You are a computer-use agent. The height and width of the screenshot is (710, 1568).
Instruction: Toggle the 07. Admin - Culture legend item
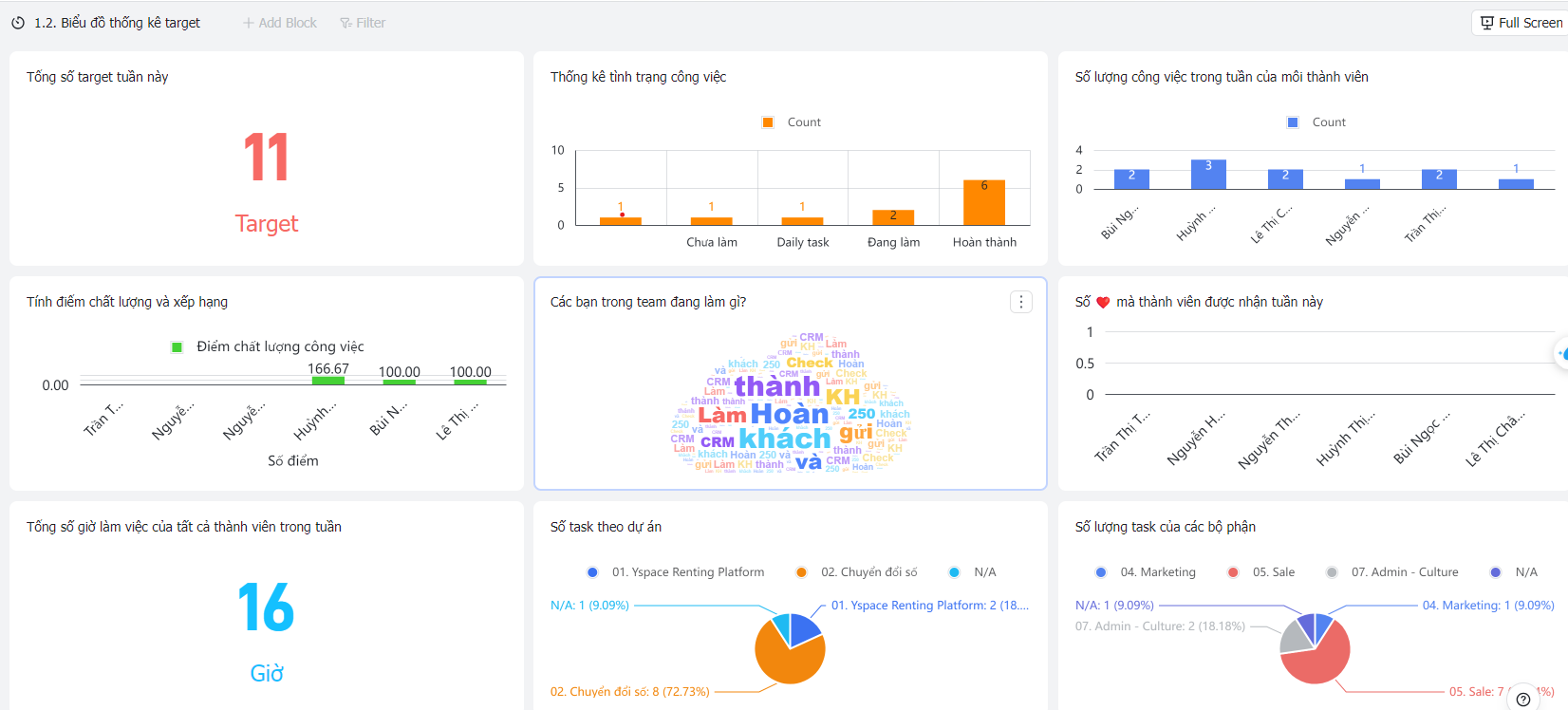1392,572
